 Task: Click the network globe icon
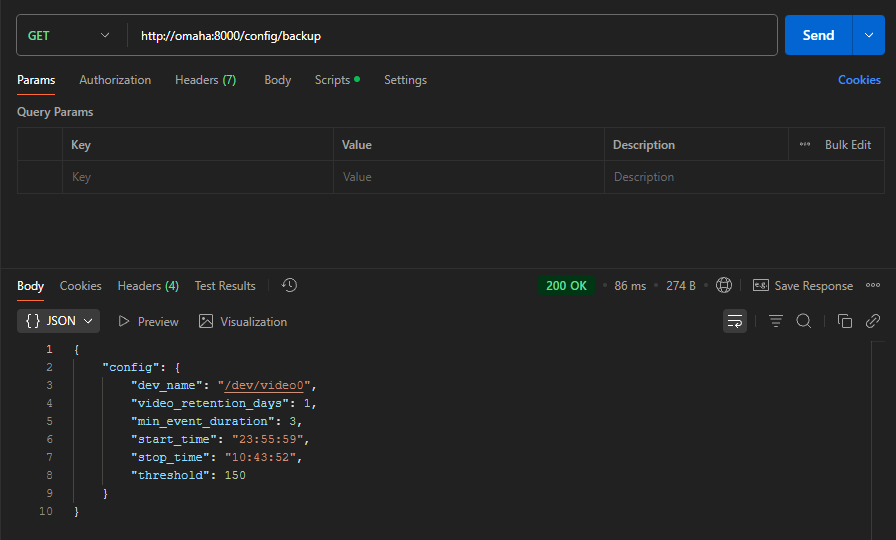[724, 286]
